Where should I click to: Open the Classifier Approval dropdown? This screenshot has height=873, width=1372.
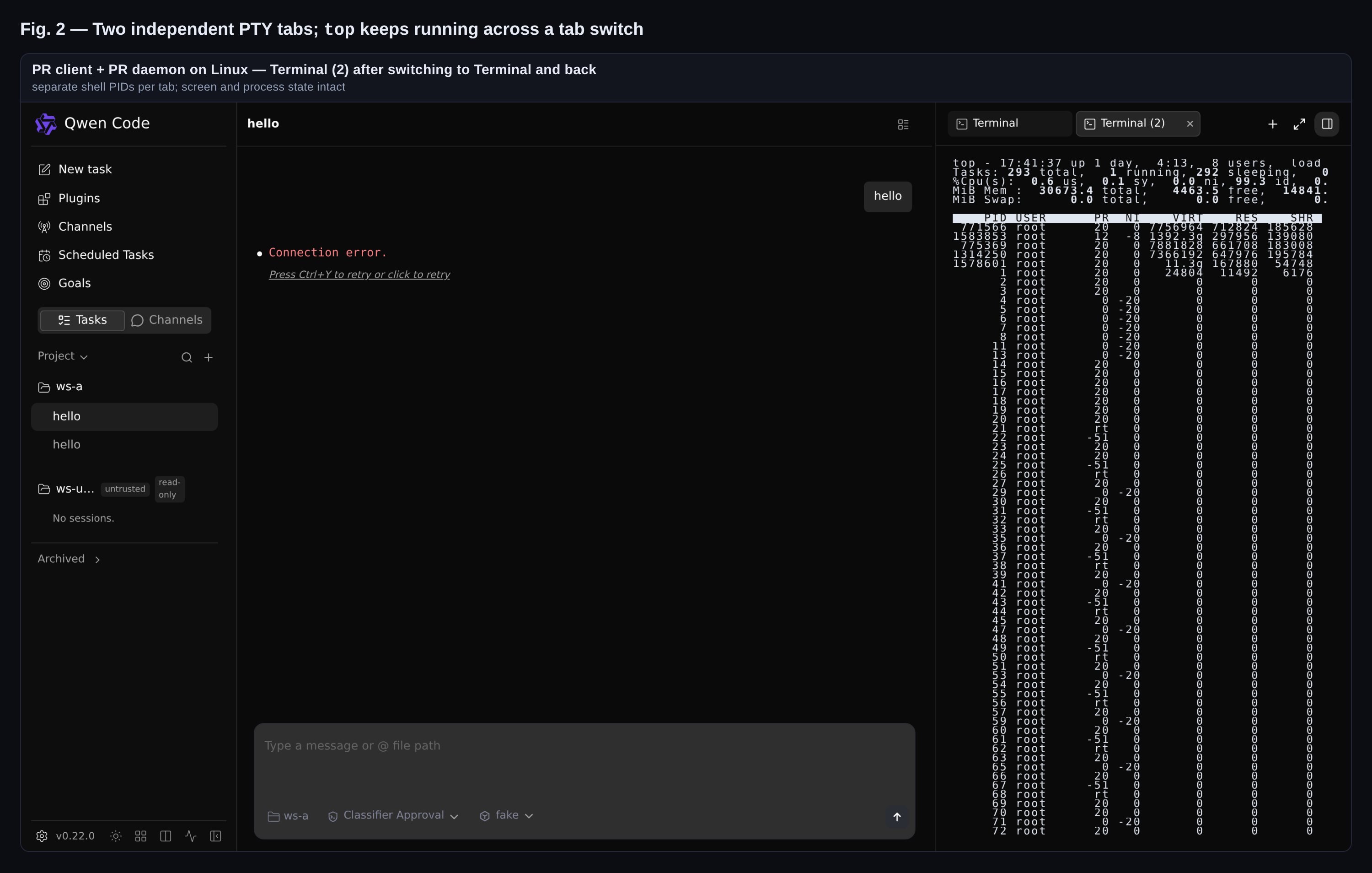(393, 816)
